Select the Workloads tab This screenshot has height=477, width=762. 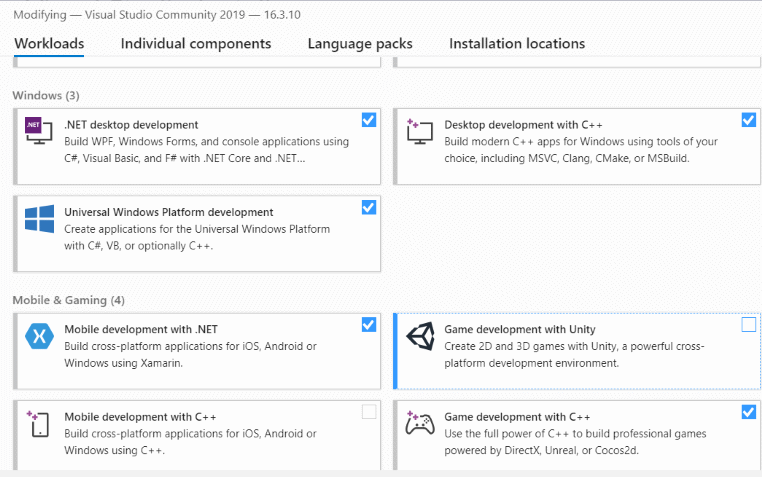[x=49, y=44]
